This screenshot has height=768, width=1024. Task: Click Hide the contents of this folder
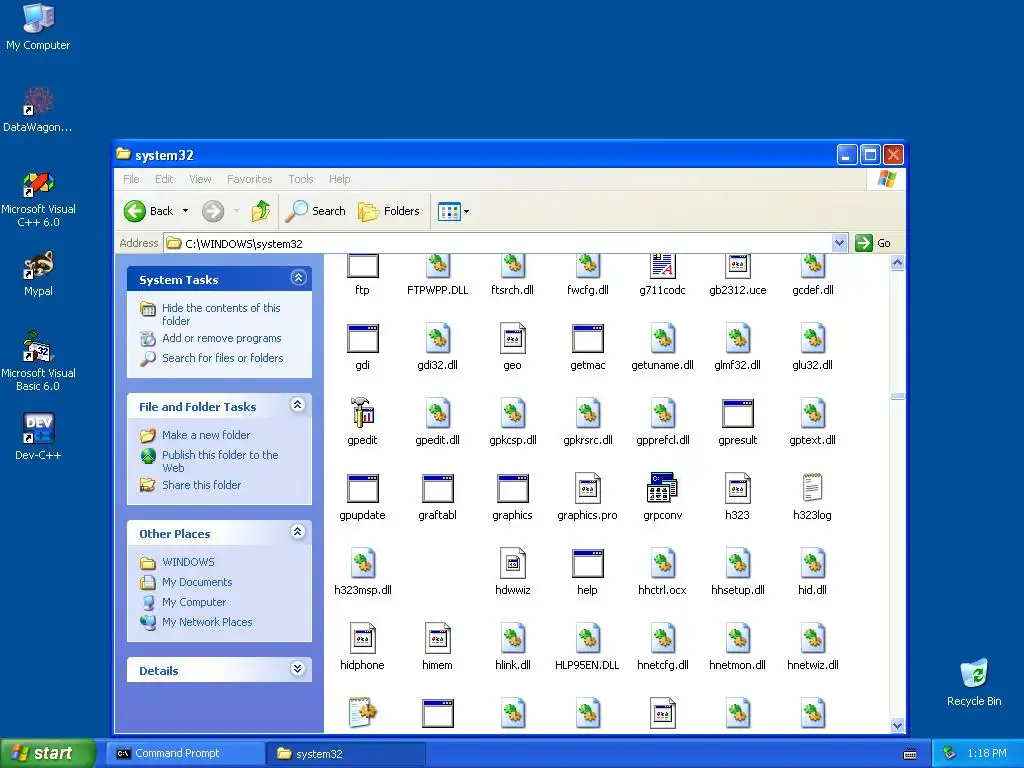(x=221, y=314)
